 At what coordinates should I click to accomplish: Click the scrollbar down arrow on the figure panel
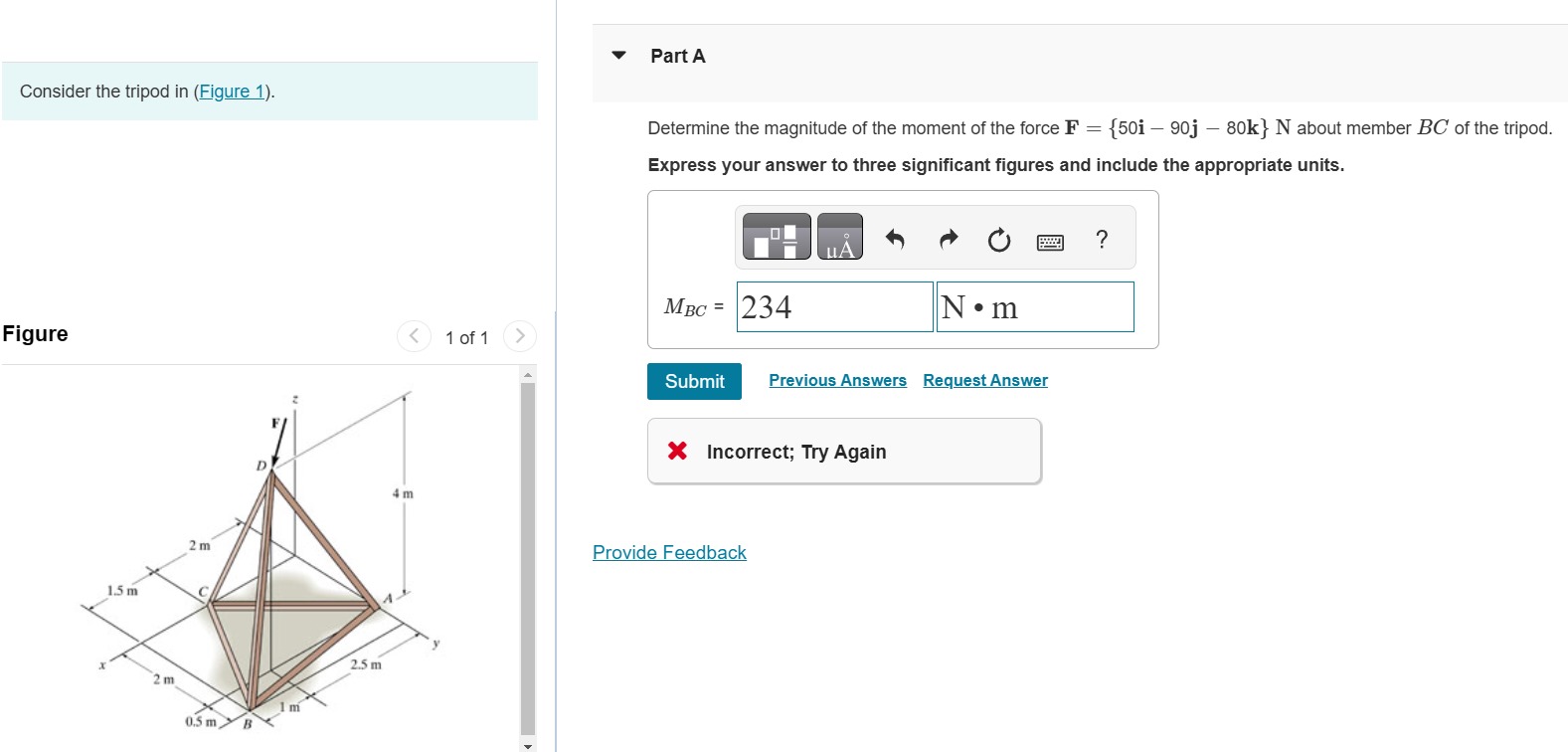(528, 744)
